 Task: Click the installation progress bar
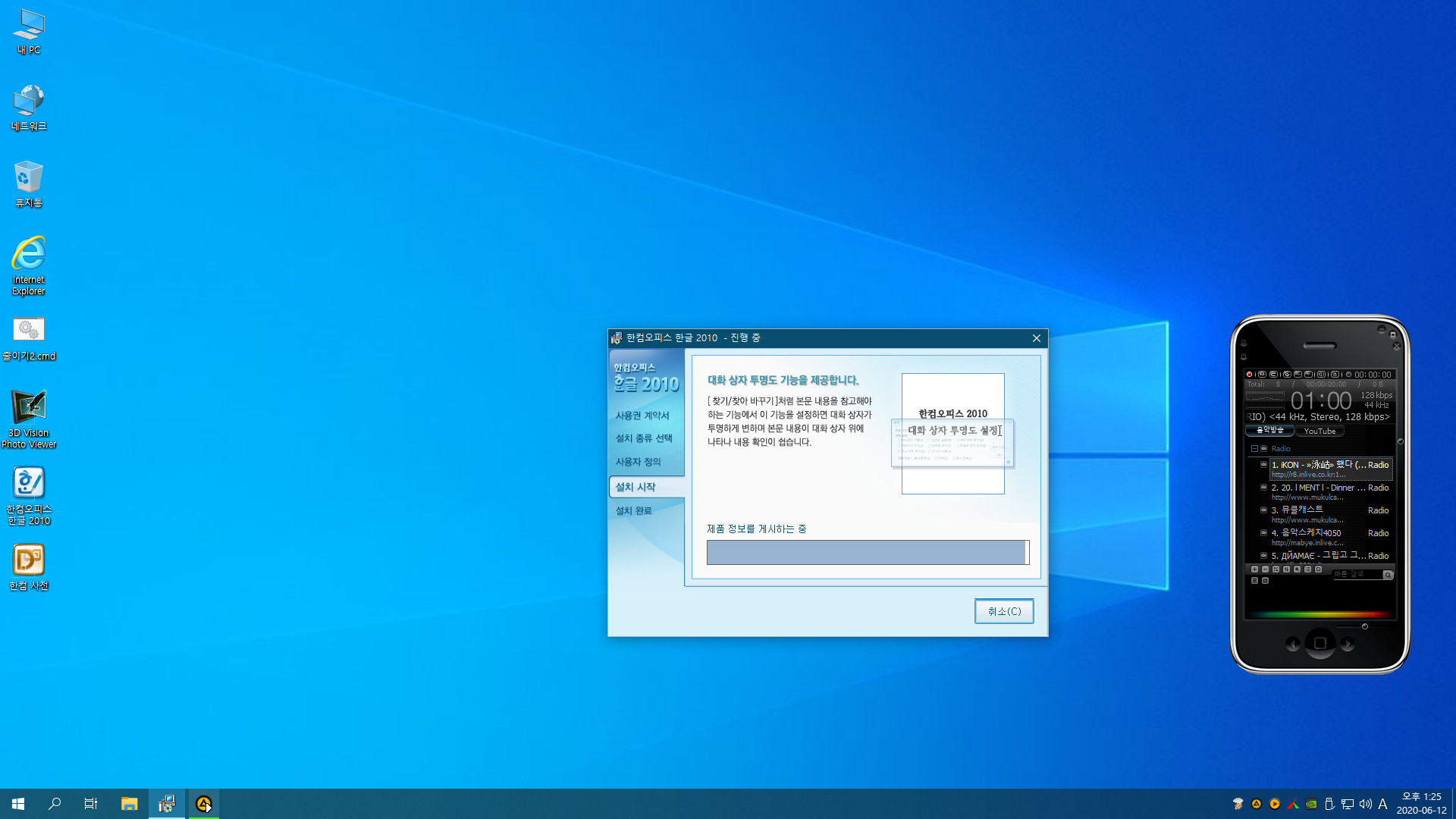[868, 552]
